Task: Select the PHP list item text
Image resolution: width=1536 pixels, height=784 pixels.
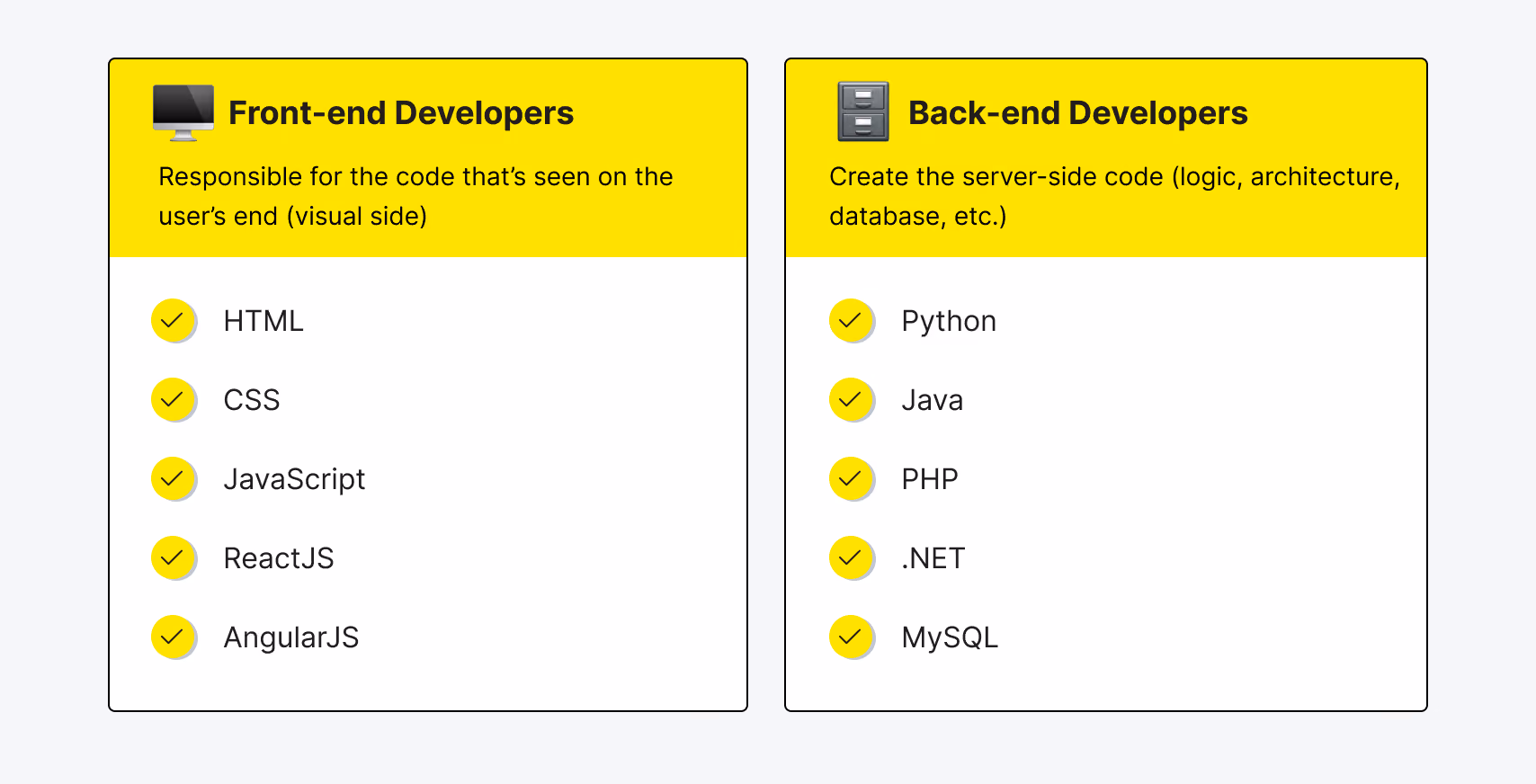Action: [930, 479]
